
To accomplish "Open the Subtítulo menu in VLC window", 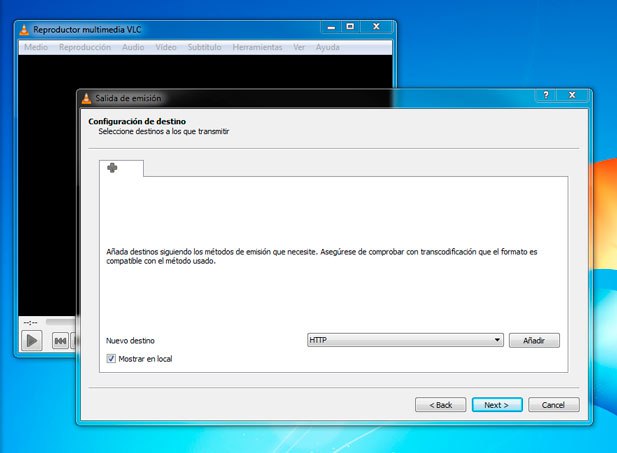I will (x=204, y=47).
